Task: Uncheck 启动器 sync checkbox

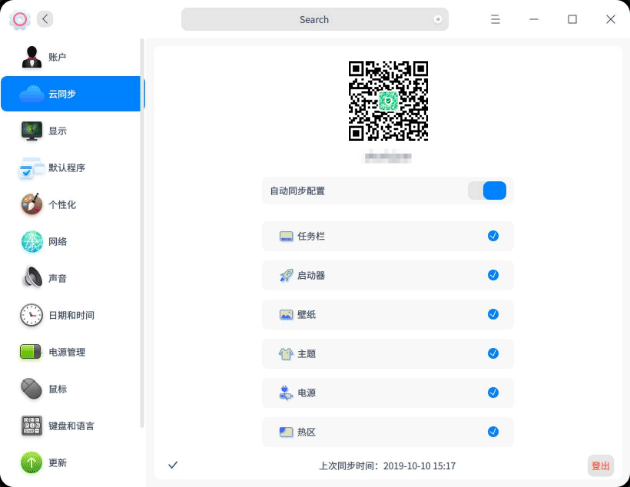Action: (x=493, y=275)
